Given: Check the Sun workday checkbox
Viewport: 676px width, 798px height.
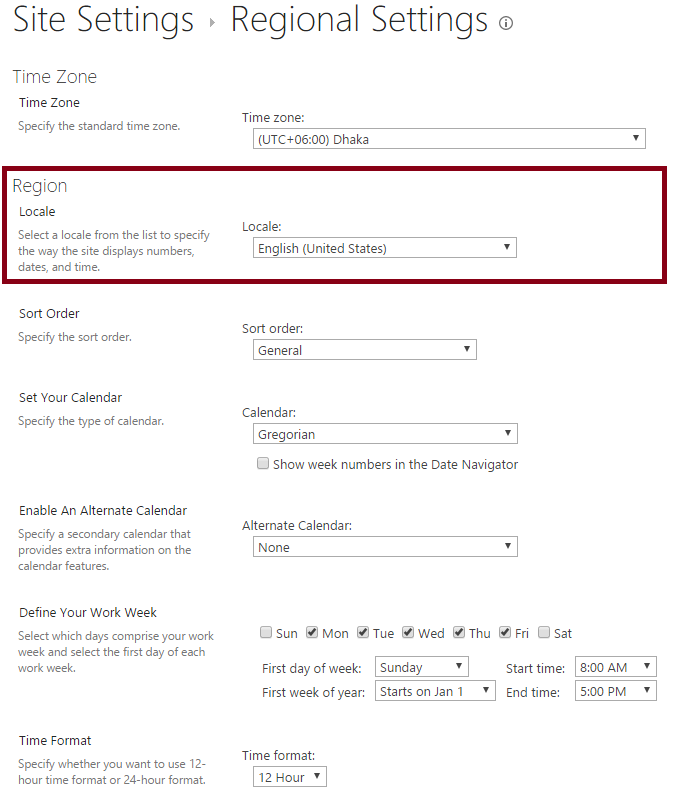Looking at the screenshot, I should 266,632.
